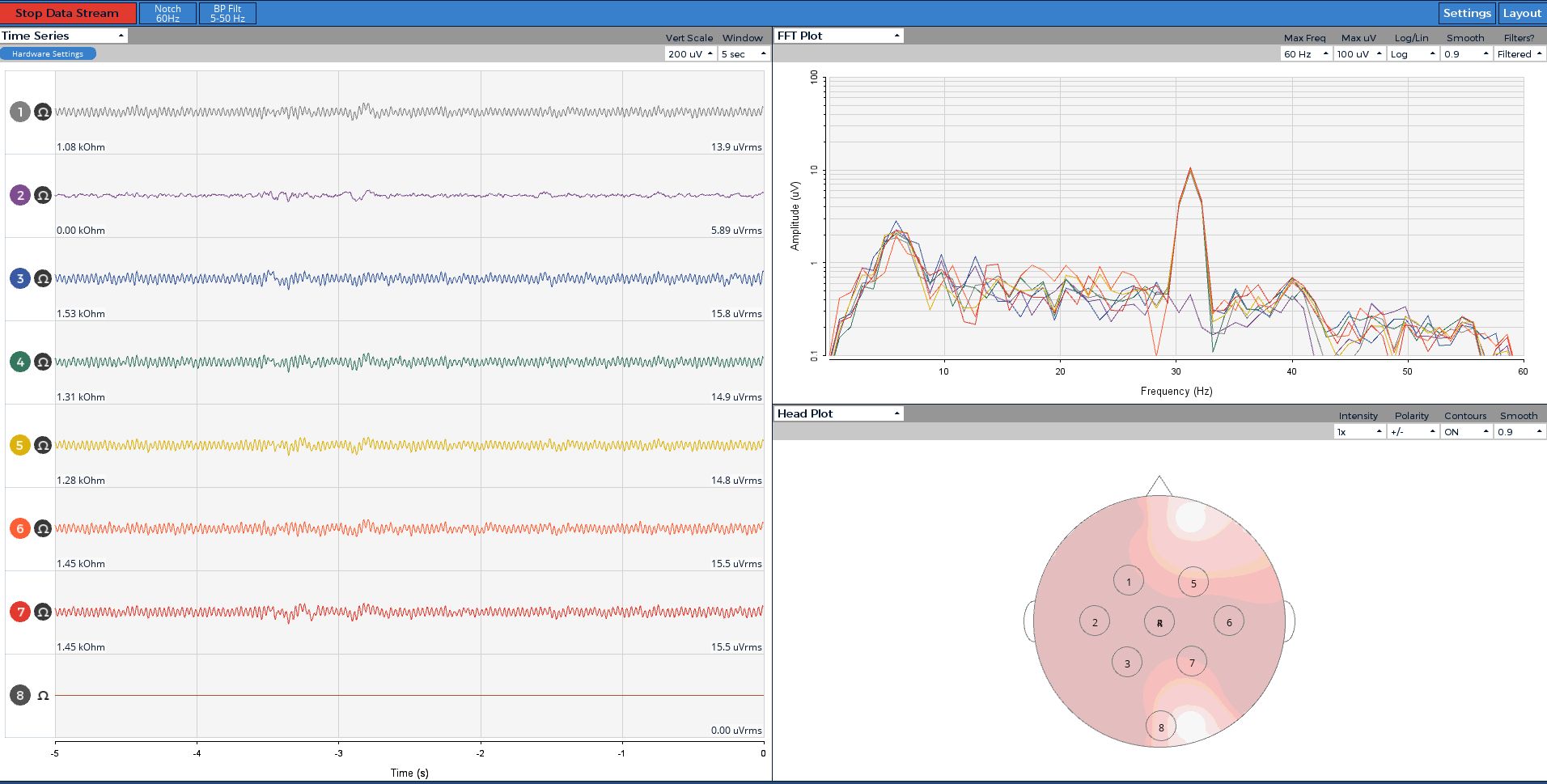
Task: Toggle the BP Filt 5-50 Hz filter
Action: coord(227,13)
